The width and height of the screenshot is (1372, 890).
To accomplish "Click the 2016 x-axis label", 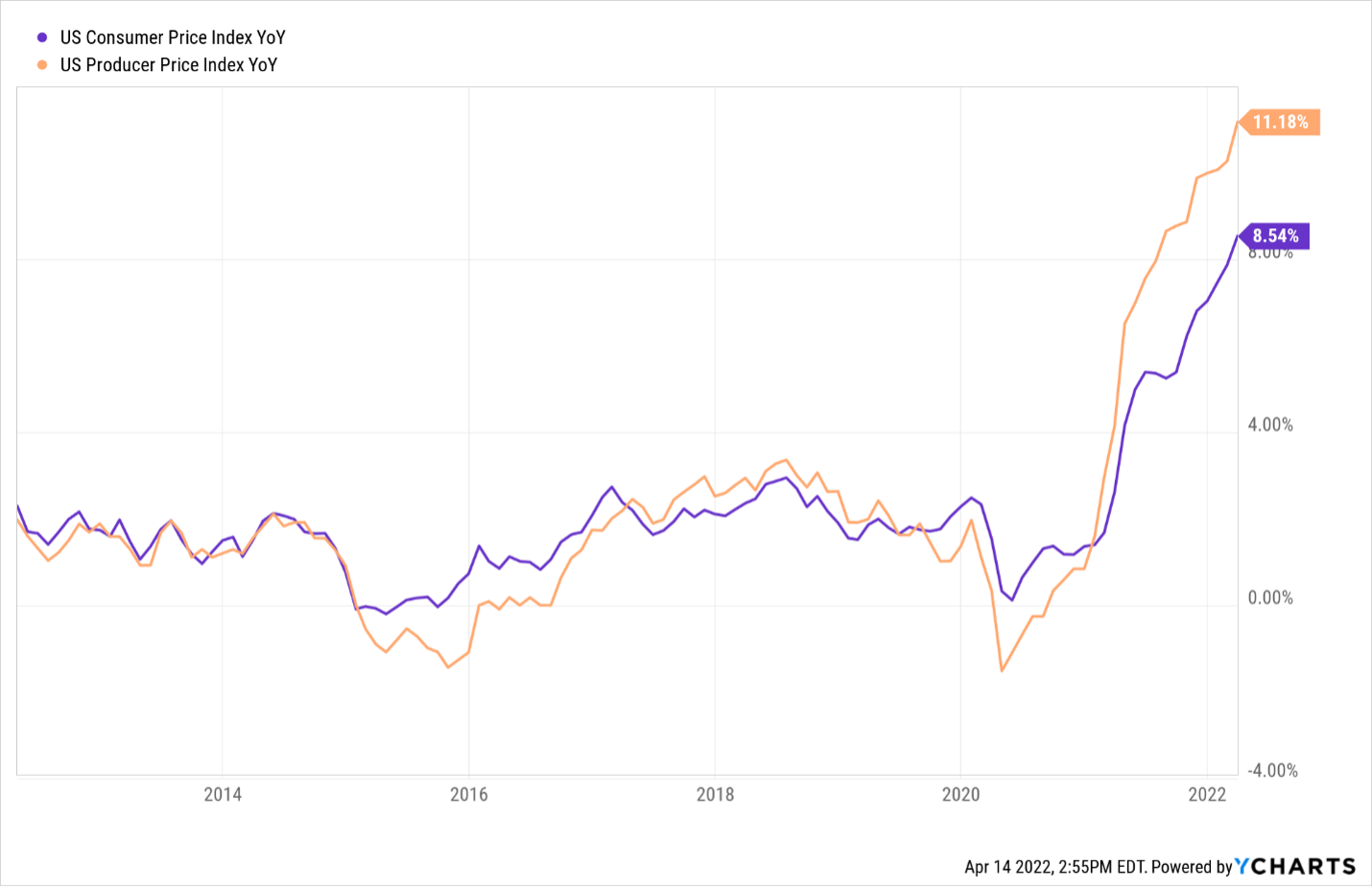I will [x=468, y=794].
